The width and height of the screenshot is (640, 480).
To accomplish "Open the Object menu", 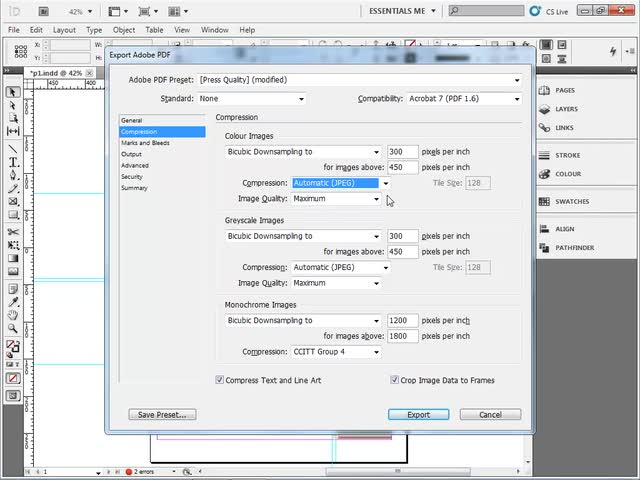I will [124, 30].
